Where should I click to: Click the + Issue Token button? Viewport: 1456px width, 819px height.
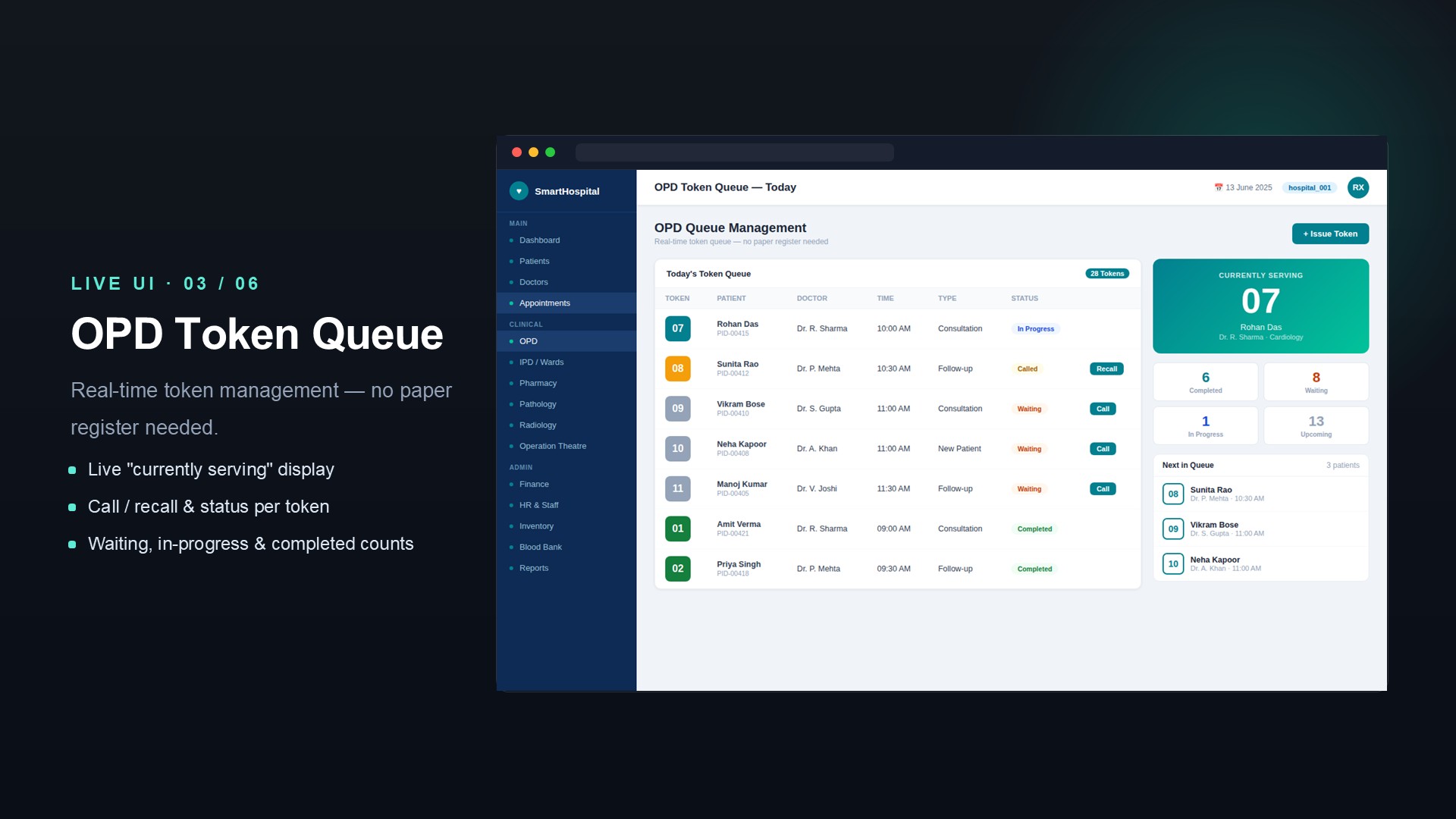[x=1330, y=234]
